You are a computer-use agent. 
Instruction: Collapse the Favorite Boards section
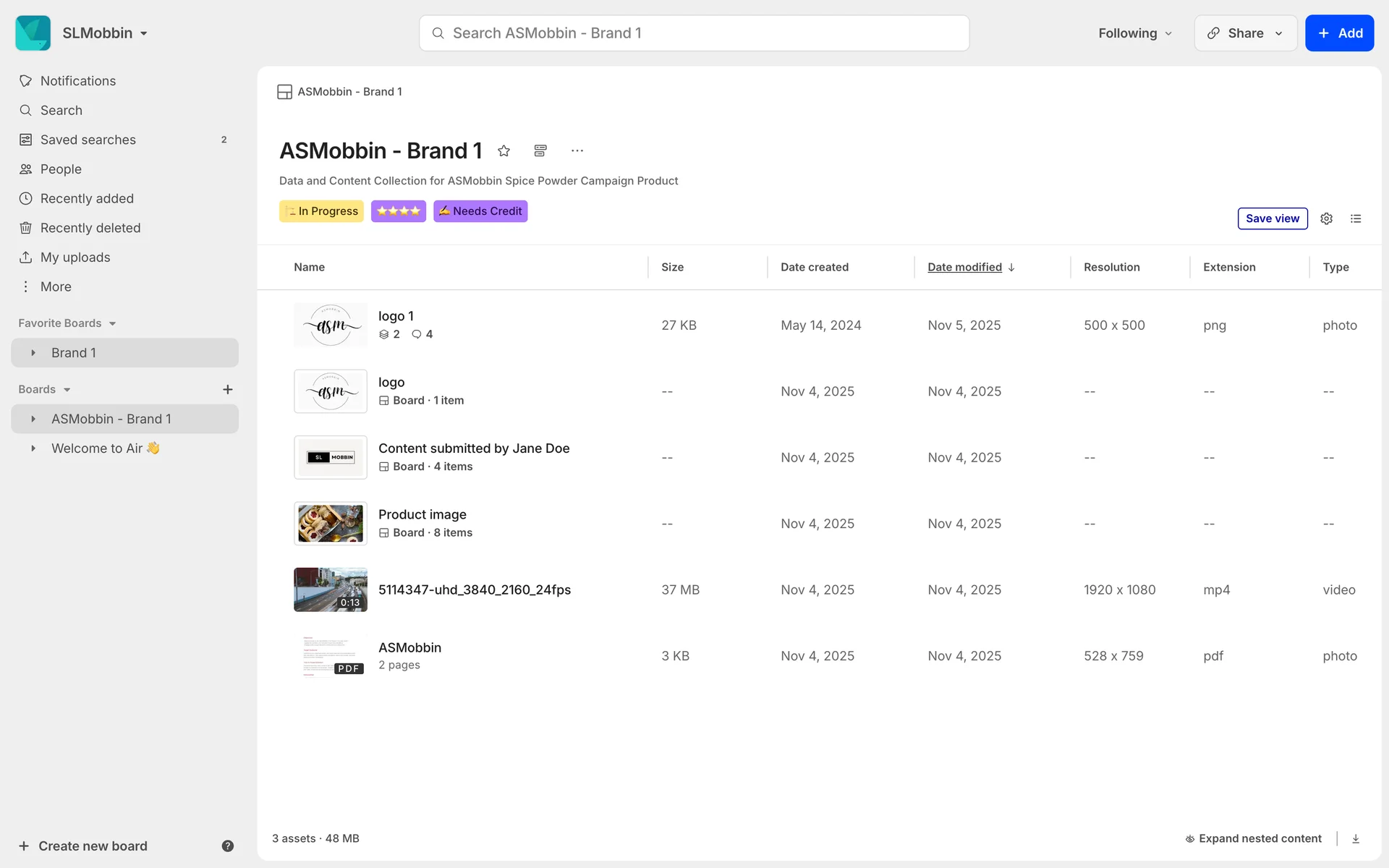(x=112, y=323)
